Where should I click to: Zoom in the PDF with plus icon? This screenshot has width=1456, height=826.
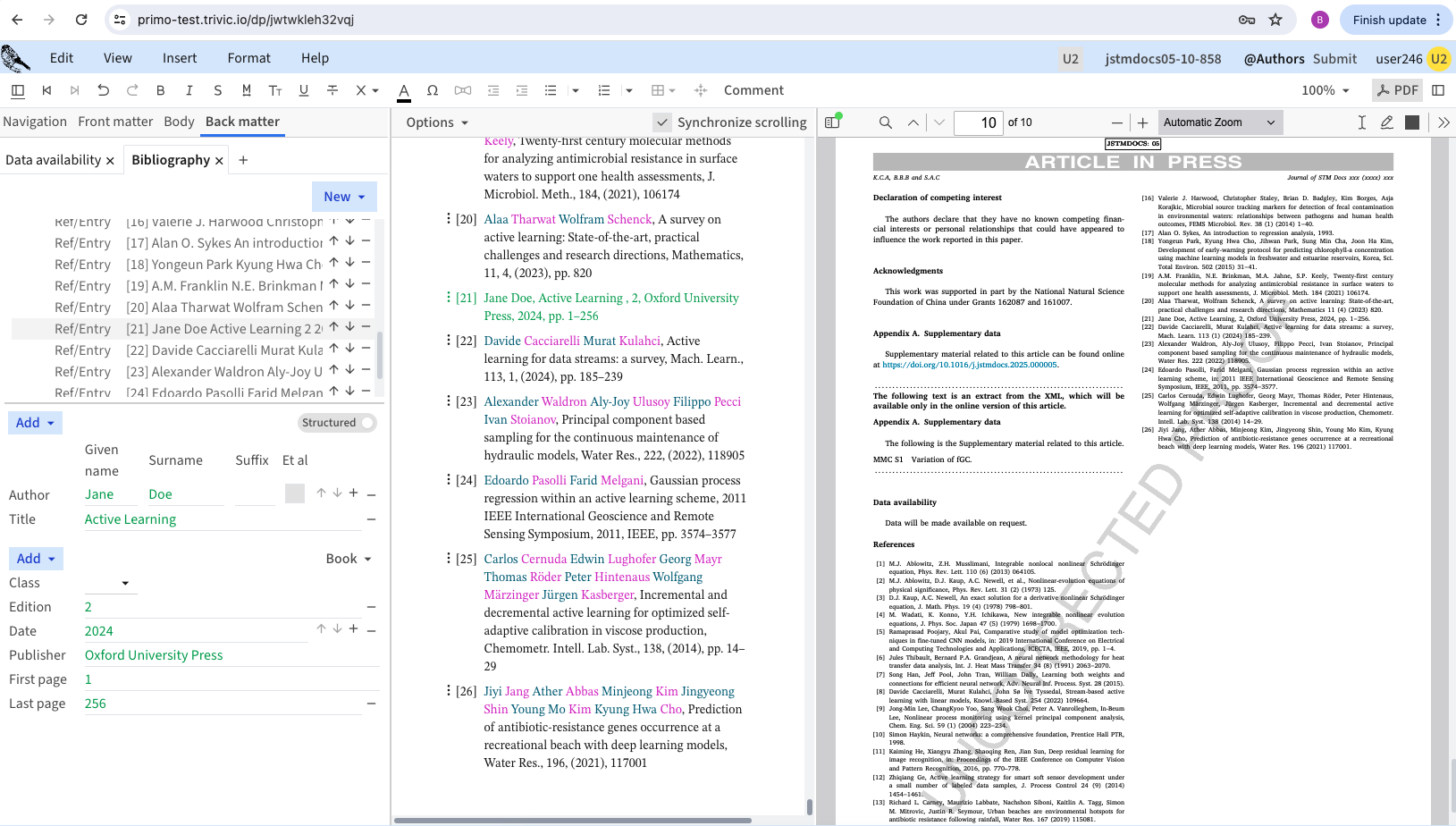pos(1142,122)
